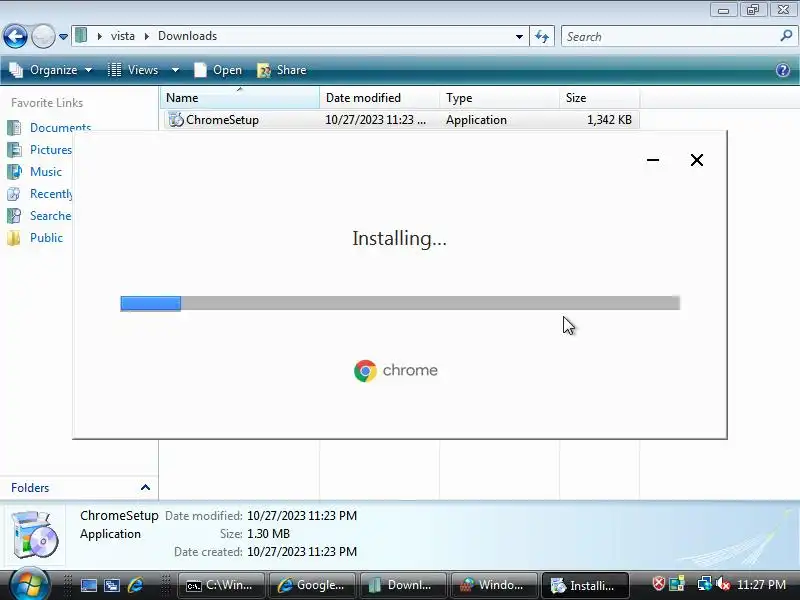Click the muted volume tray icon

pyautogui.click(x=722, y=583)
